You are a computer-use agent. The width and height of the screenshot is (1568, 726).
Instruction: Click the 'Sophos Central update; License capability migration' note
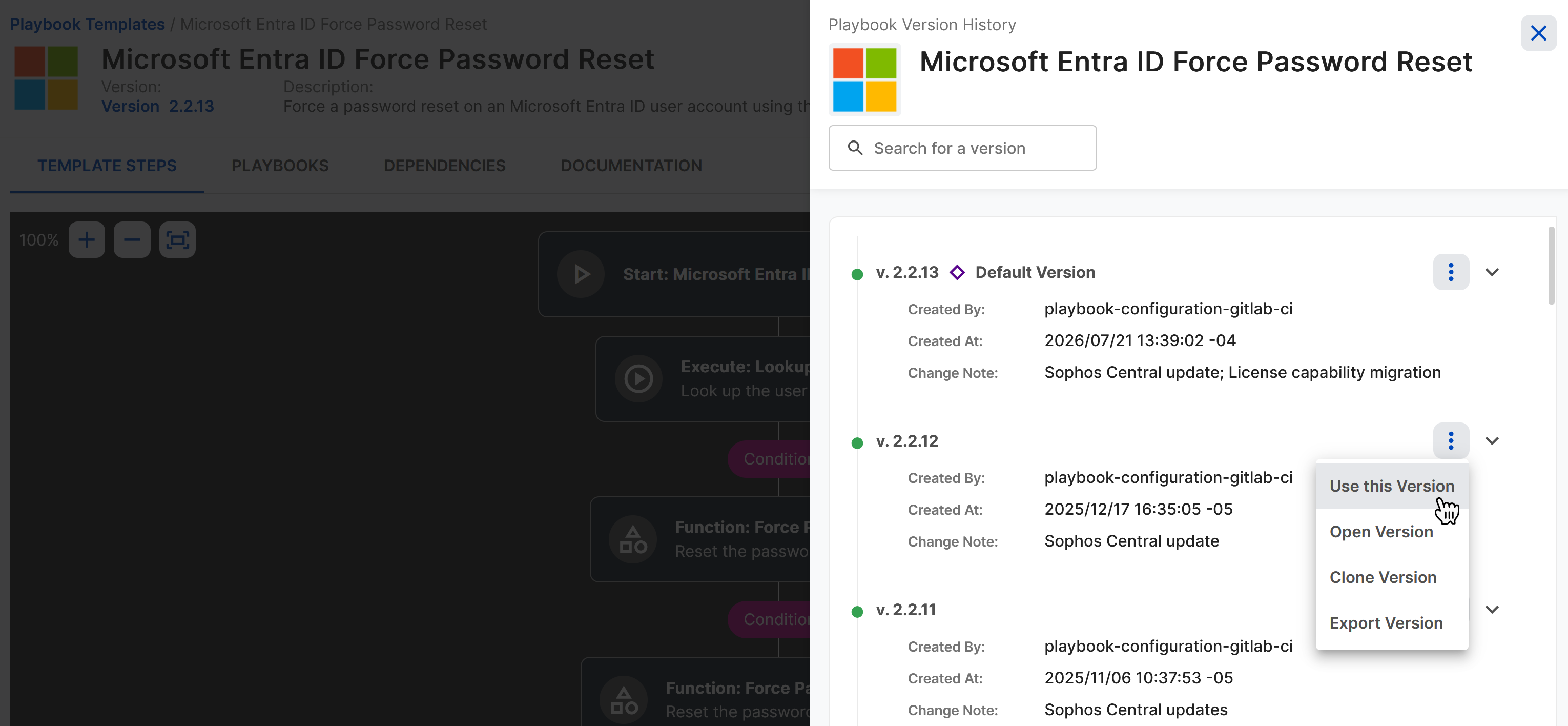point(1242,373)
